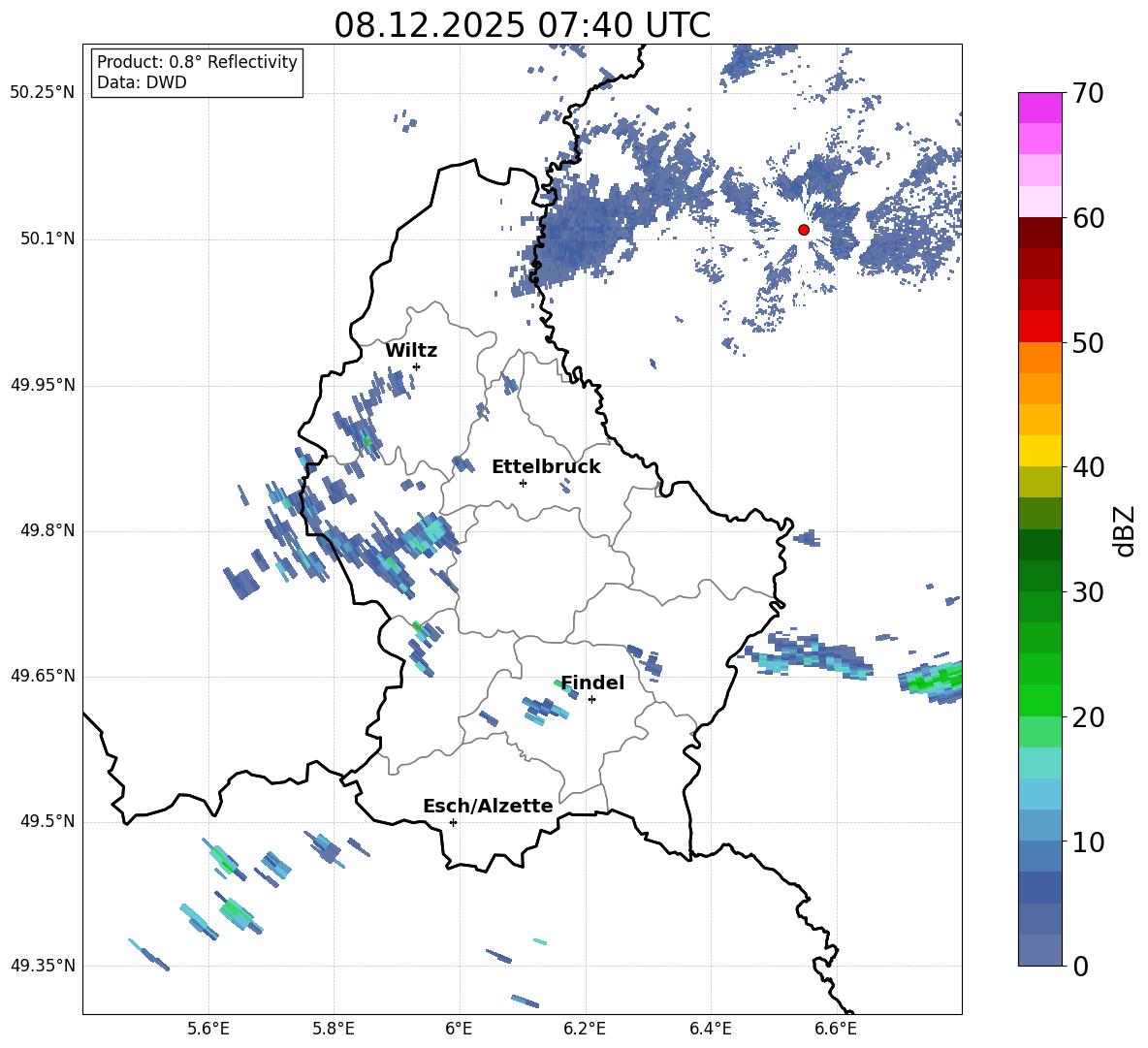Click the orange color band just below 50 dBZ
Viewport: 1148px width, 1048px height.
point(1039,358)
